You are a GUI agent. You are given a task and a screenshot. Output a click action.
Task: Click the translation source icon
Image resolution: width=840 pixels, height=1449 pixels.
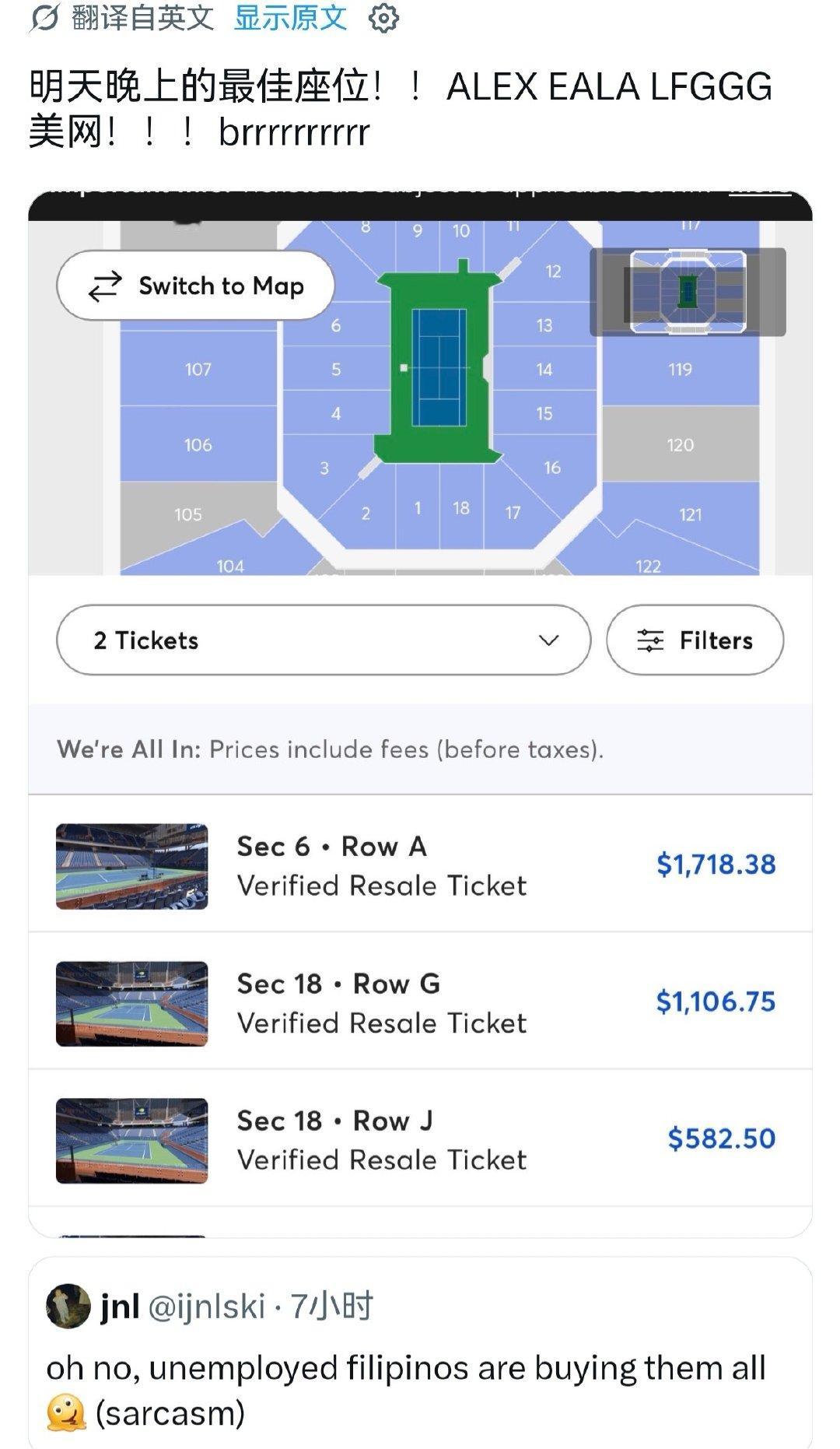(44, 17)
